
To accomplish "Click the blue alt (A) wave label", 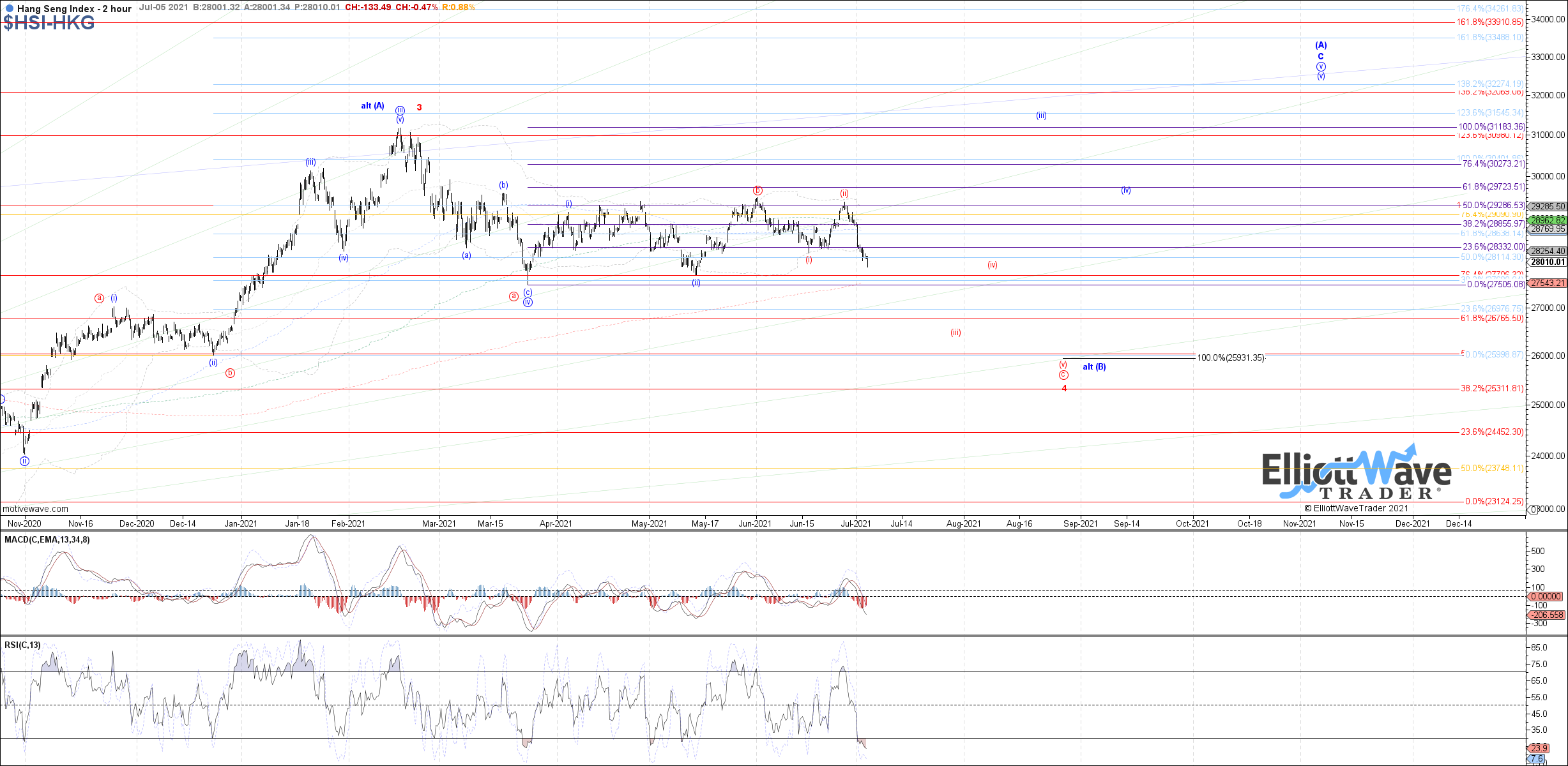I will coord(372,106).
